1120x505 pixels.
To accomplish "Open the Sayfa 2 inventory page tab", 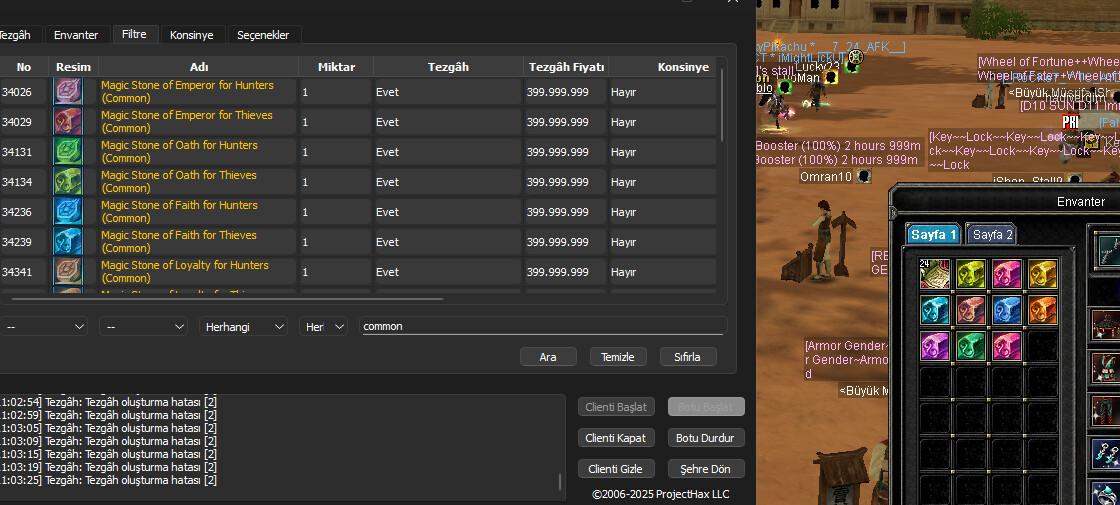I will point(992,235).
